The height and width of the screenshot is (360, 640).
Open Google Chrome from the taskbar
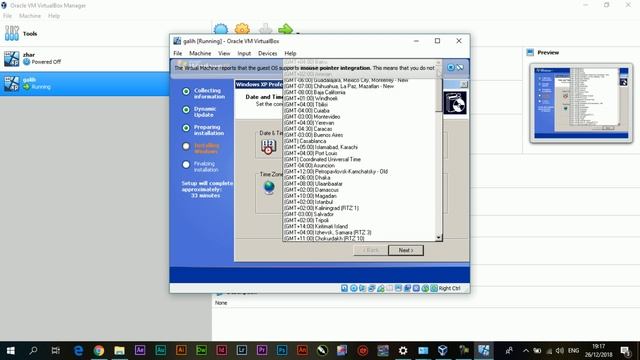pyautogui.click(x=99, y=351)
